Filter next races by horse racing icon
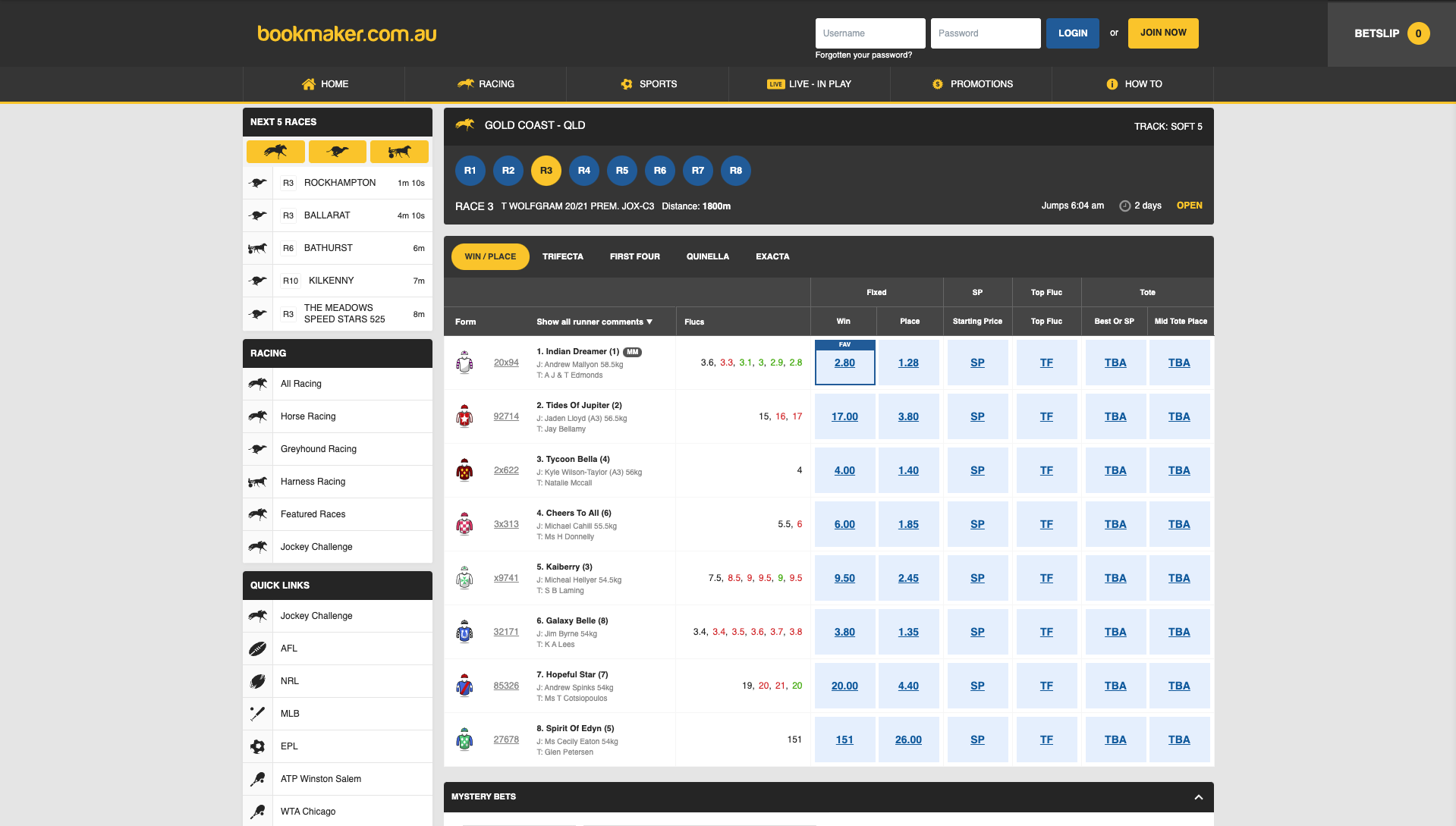The height and width of the screenshot is (826, 1456). point(275,152)
